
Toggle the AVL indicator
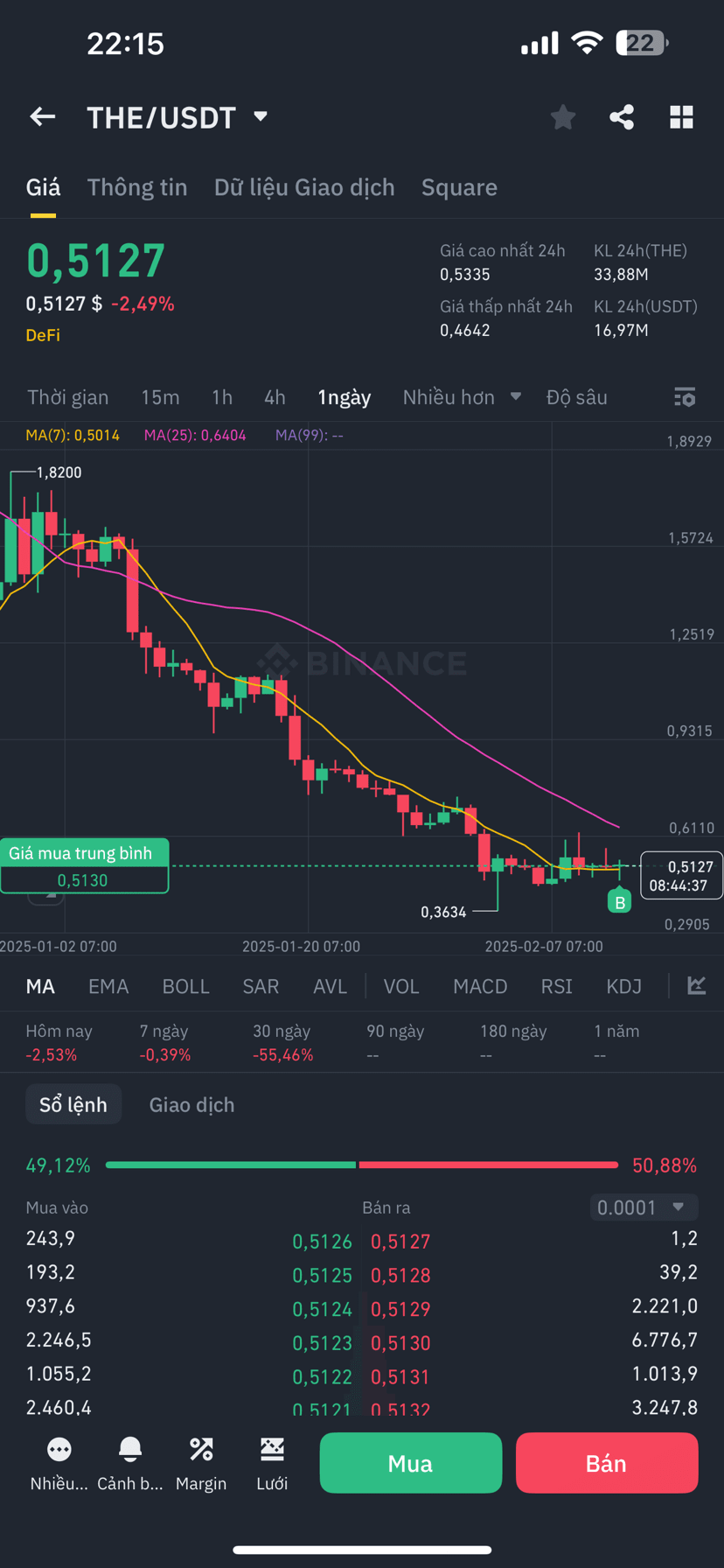point(330,986)
